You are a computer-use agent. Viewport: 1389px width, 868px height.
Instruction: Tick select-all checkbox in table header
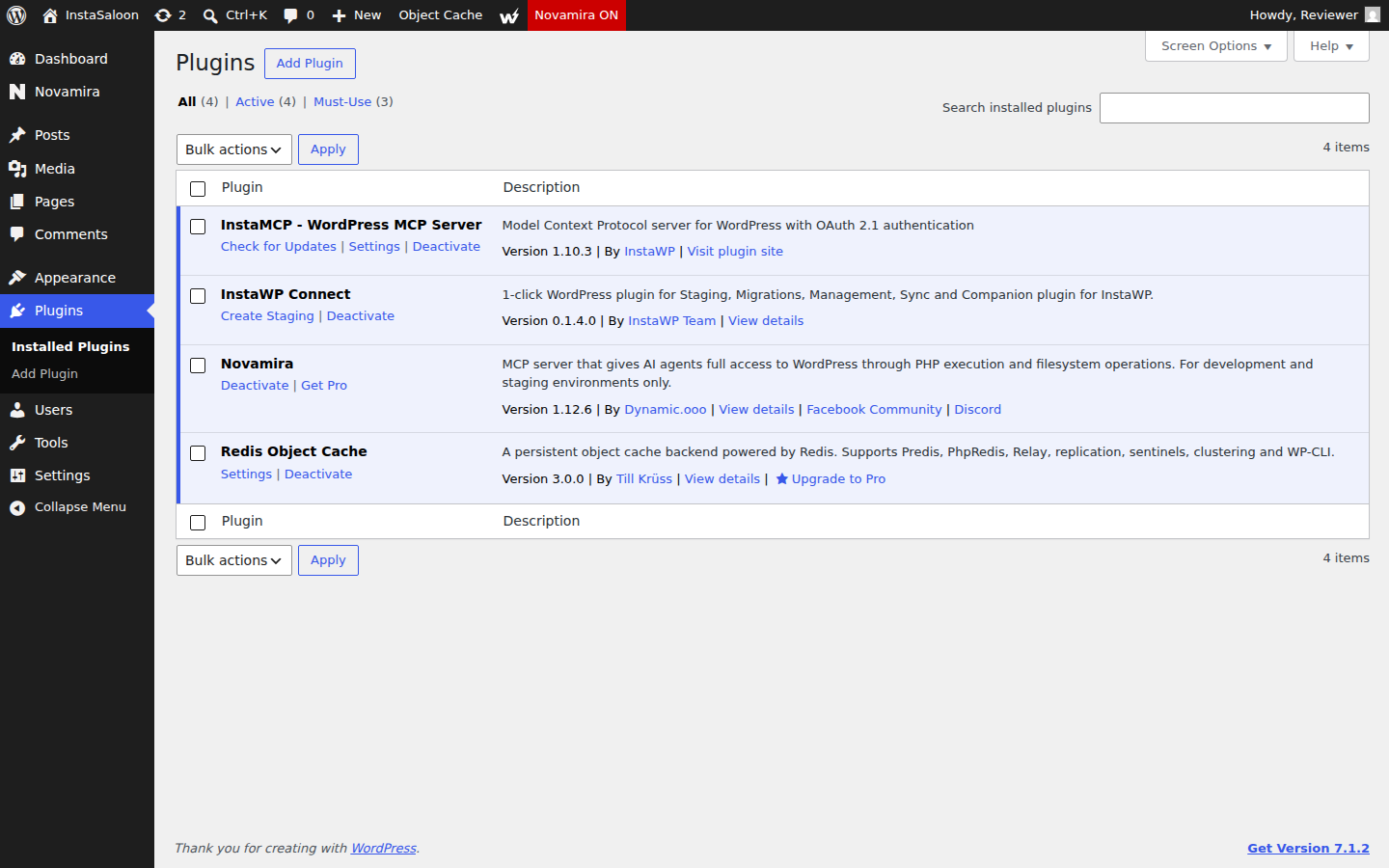[198, 189]
